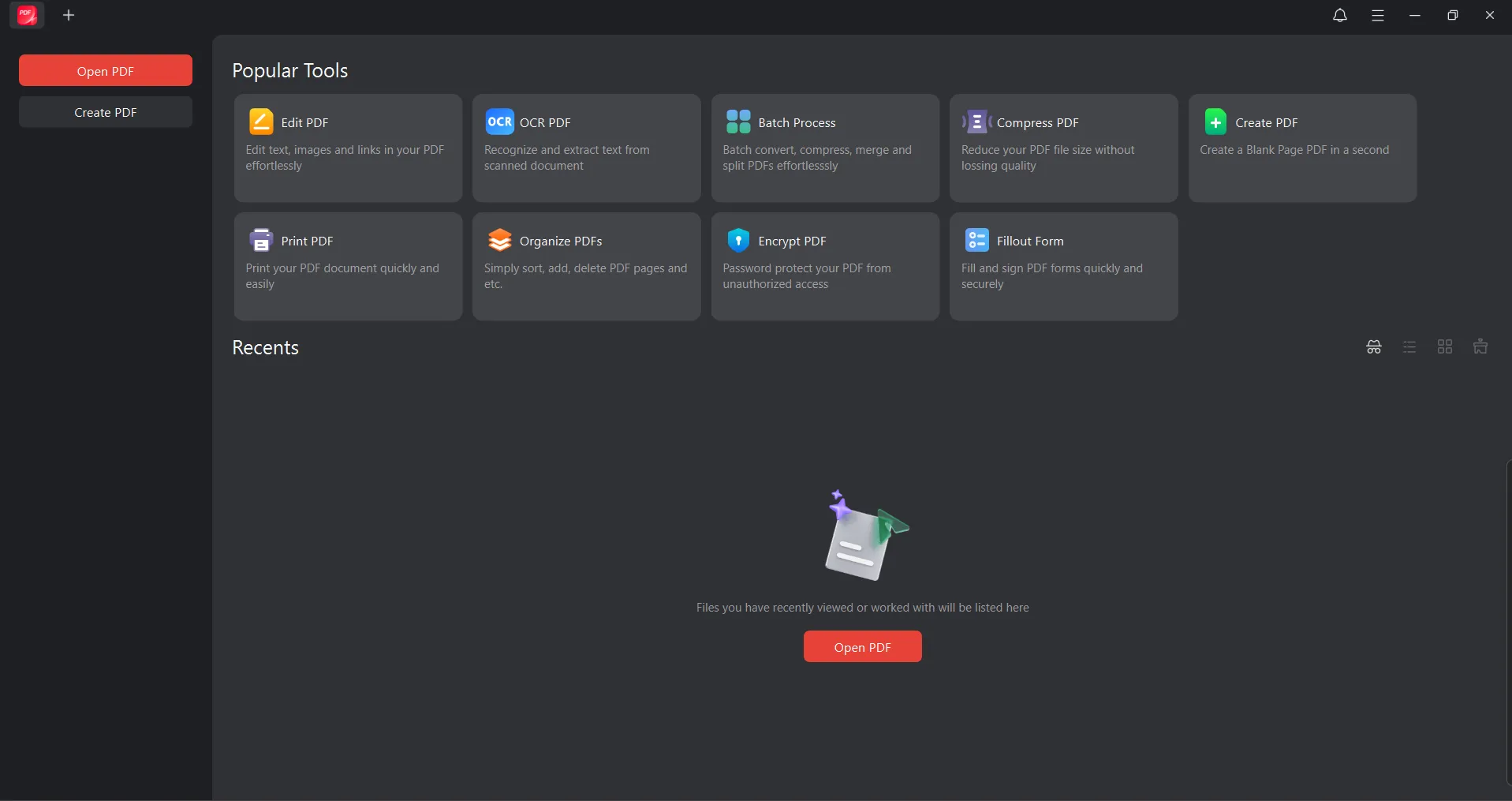The height and width of the screenshot is (801, 1512).
Task: Switch Recents to list view
Action: [1409, 346]
